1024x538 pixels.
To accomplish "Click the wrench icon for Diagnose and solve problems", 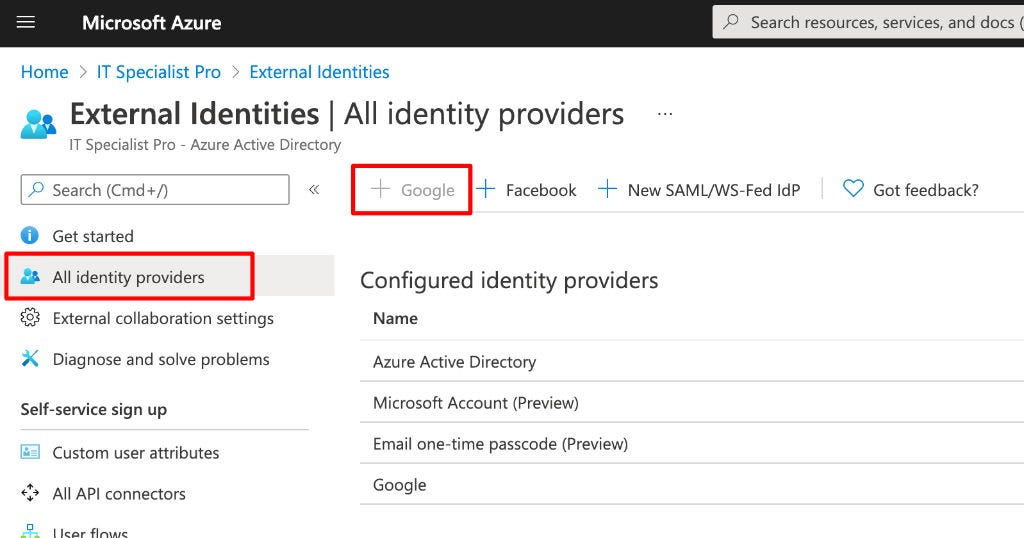I will 30,358.
